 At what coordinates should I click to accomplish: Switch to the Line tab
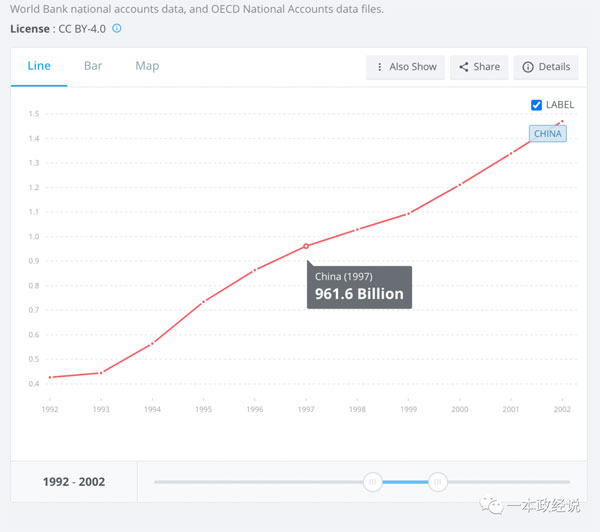(39, 66)
